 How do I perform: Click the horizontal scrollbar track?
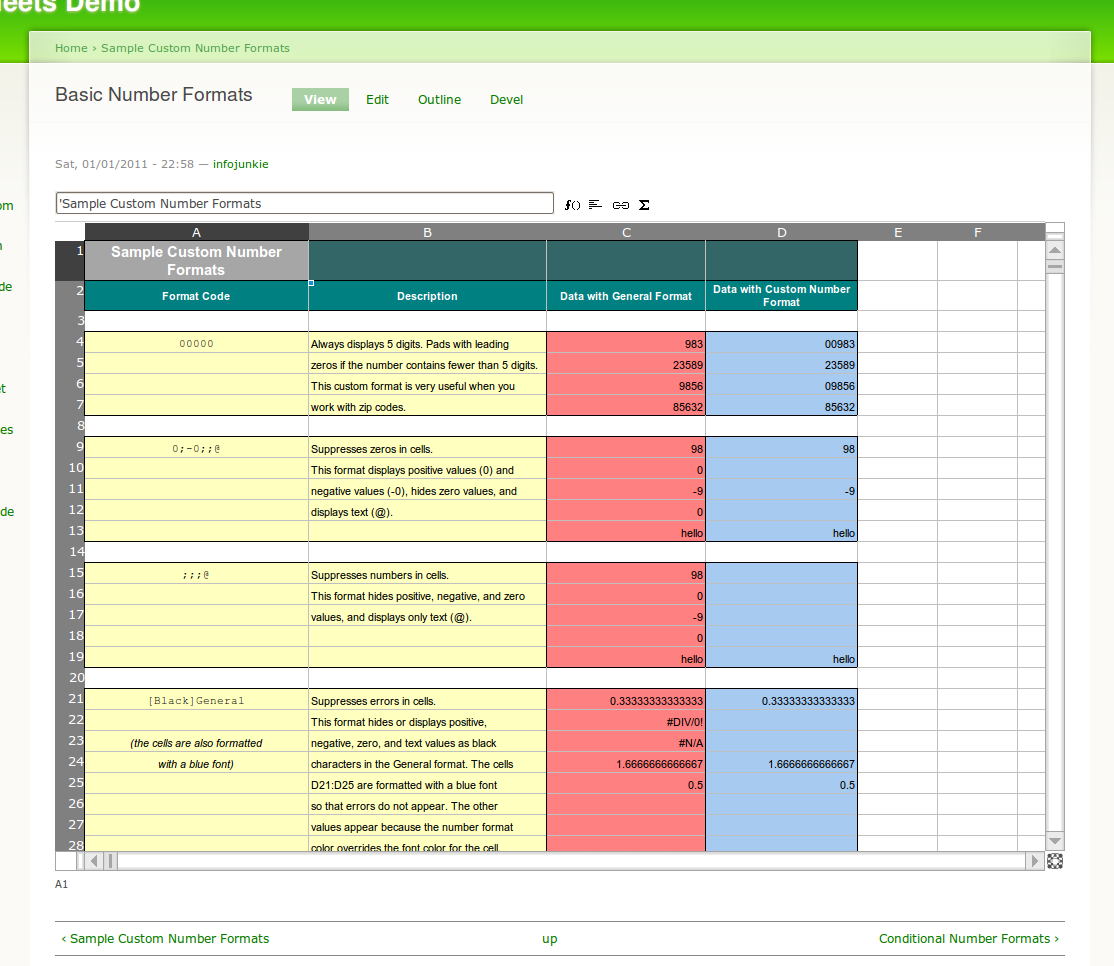[x=572, y=861]
